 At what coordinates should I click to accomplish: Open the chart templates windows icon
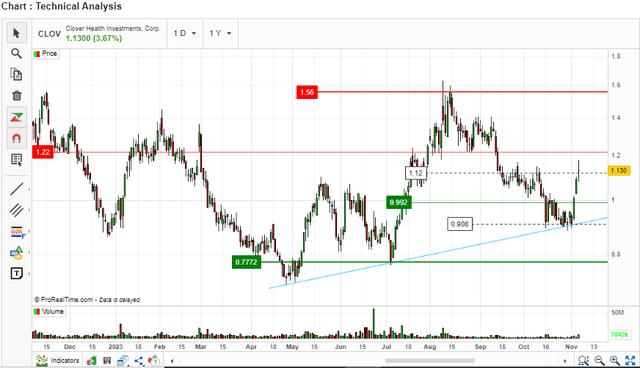pyautogui.click(x=122, y=361)
